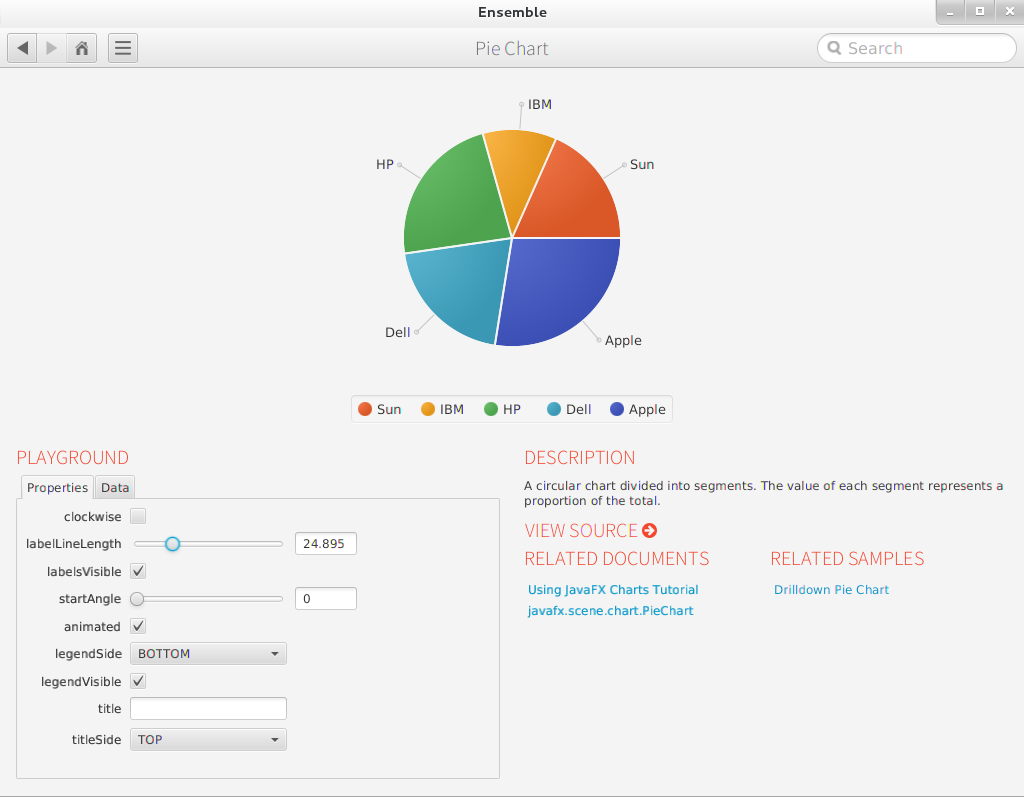Expand the titleSide TOP dropdown
This screenshot has width=1024, height=797.
pos(208,740)
